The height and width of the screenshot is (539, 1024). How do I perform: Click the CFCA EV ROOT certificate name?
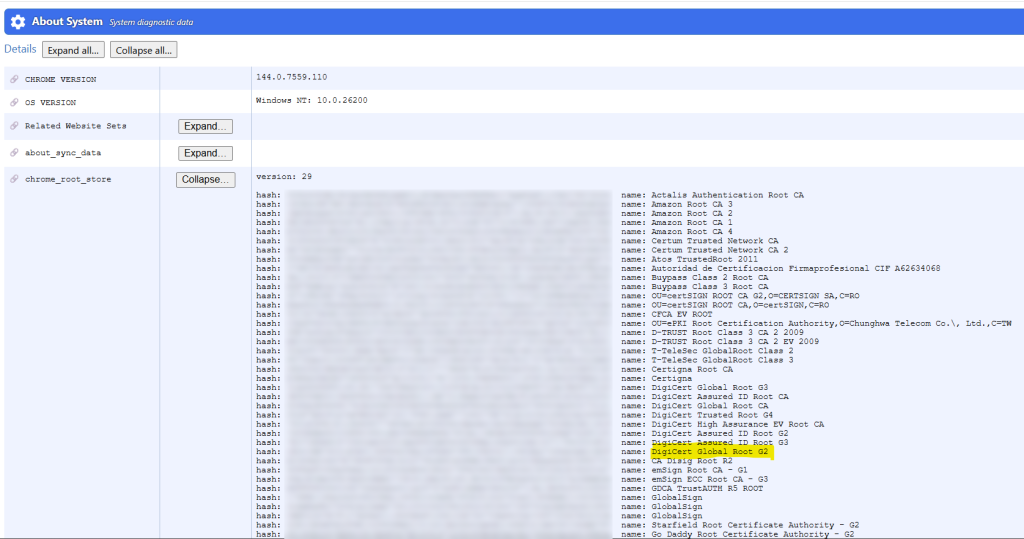[685, 314]
